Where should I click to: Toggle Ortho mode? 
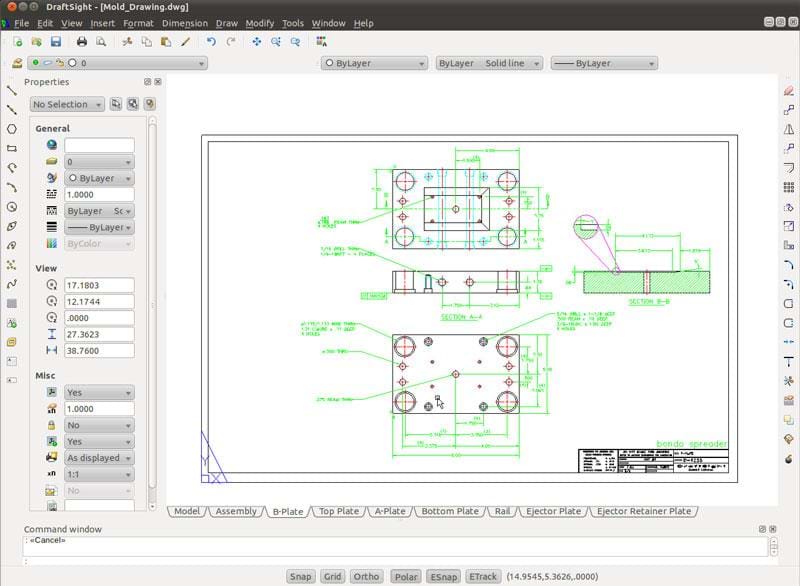pos(366,576)
